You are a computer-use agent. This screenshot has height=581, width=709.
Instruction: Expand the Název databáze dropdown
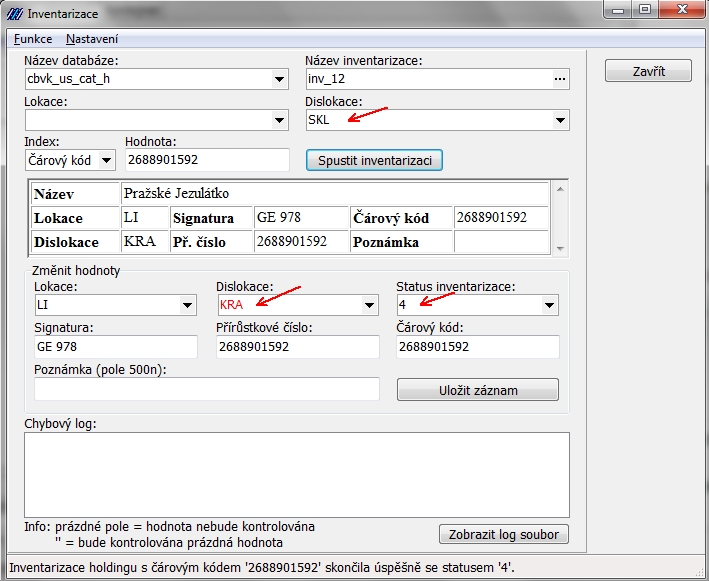(x=279, y=80)
